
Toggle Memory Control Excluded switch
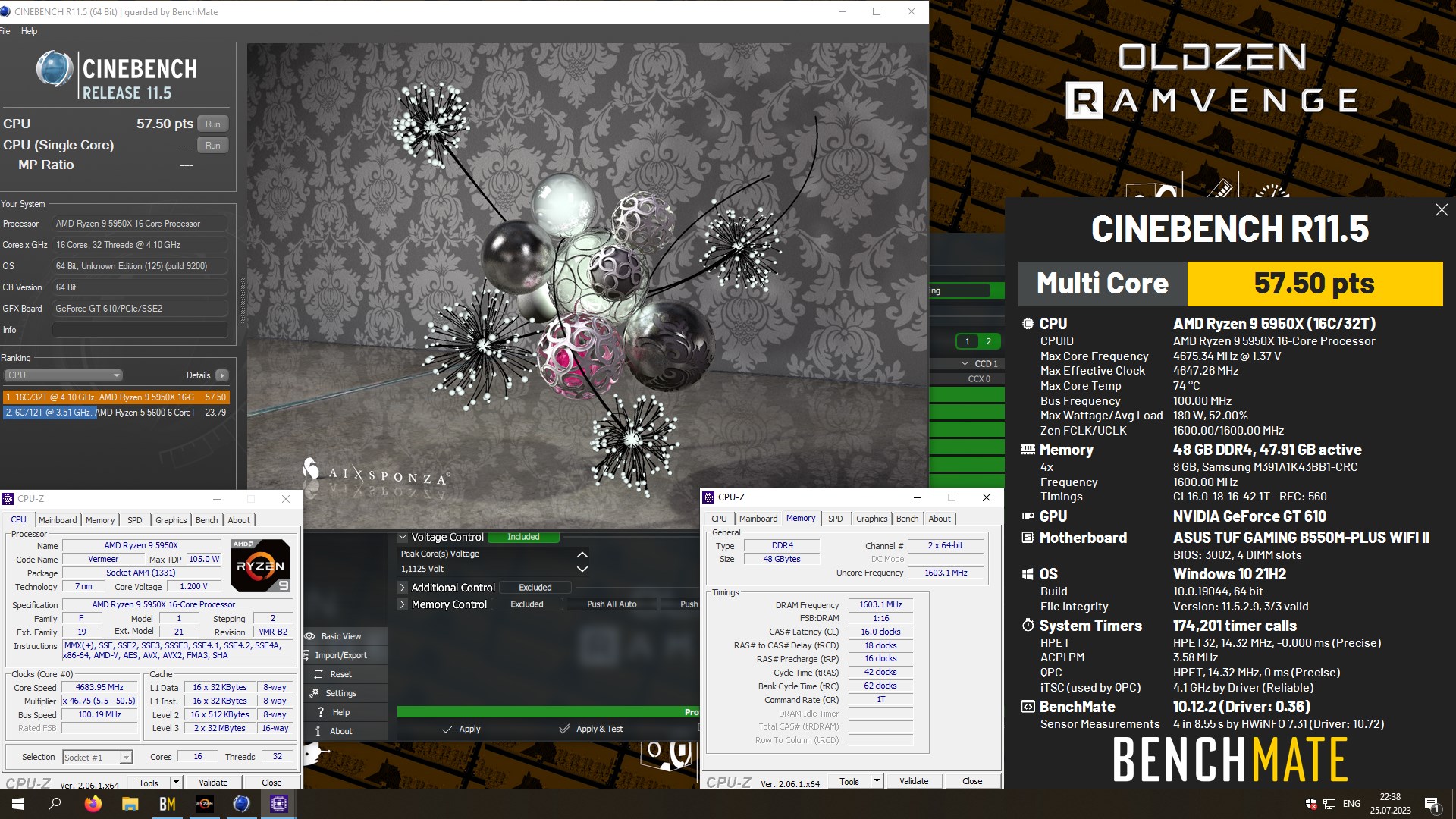click(527, 604)
